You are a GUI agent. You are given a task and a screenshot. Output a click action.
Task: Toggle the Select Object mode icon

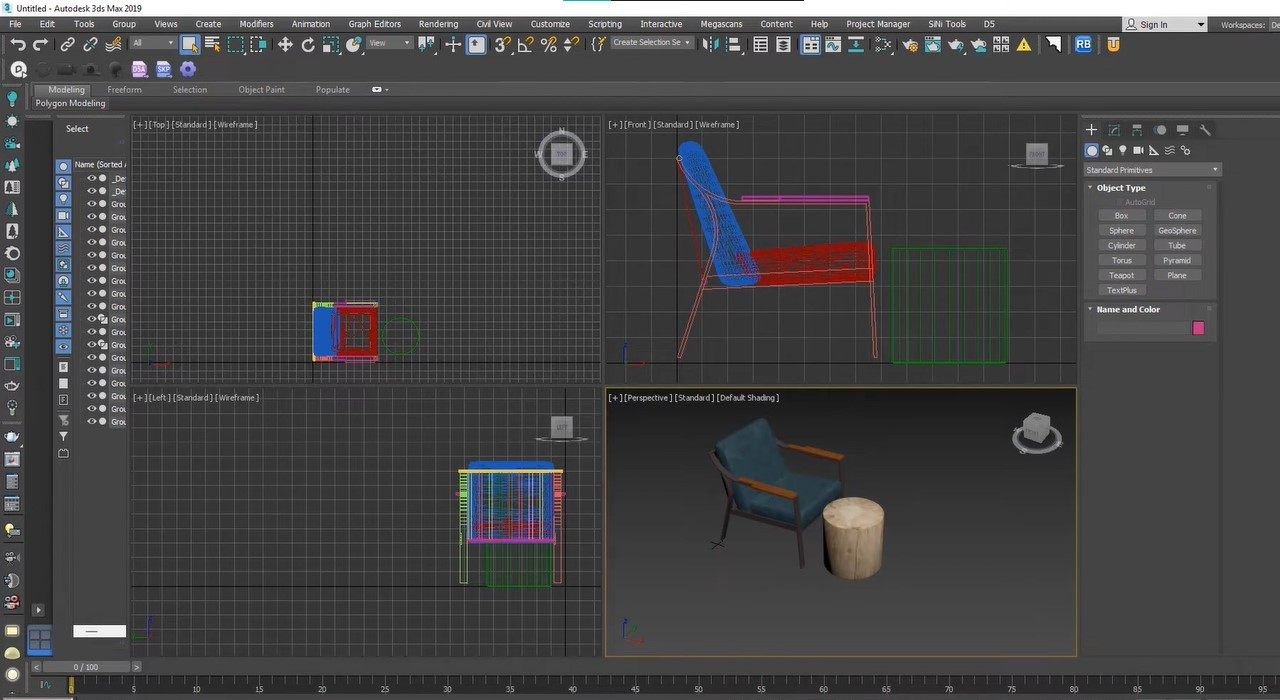pos(190,43)
